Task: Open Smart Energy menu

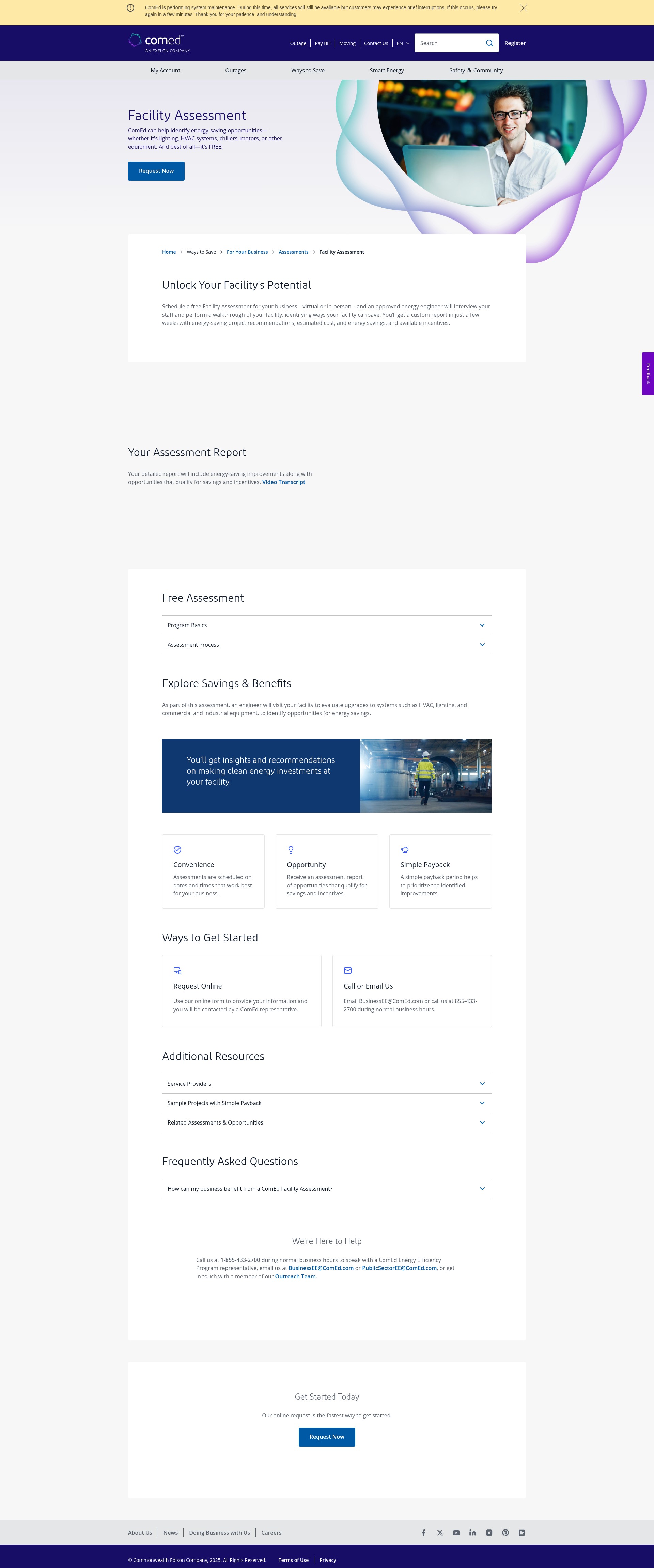Action: 387,70
